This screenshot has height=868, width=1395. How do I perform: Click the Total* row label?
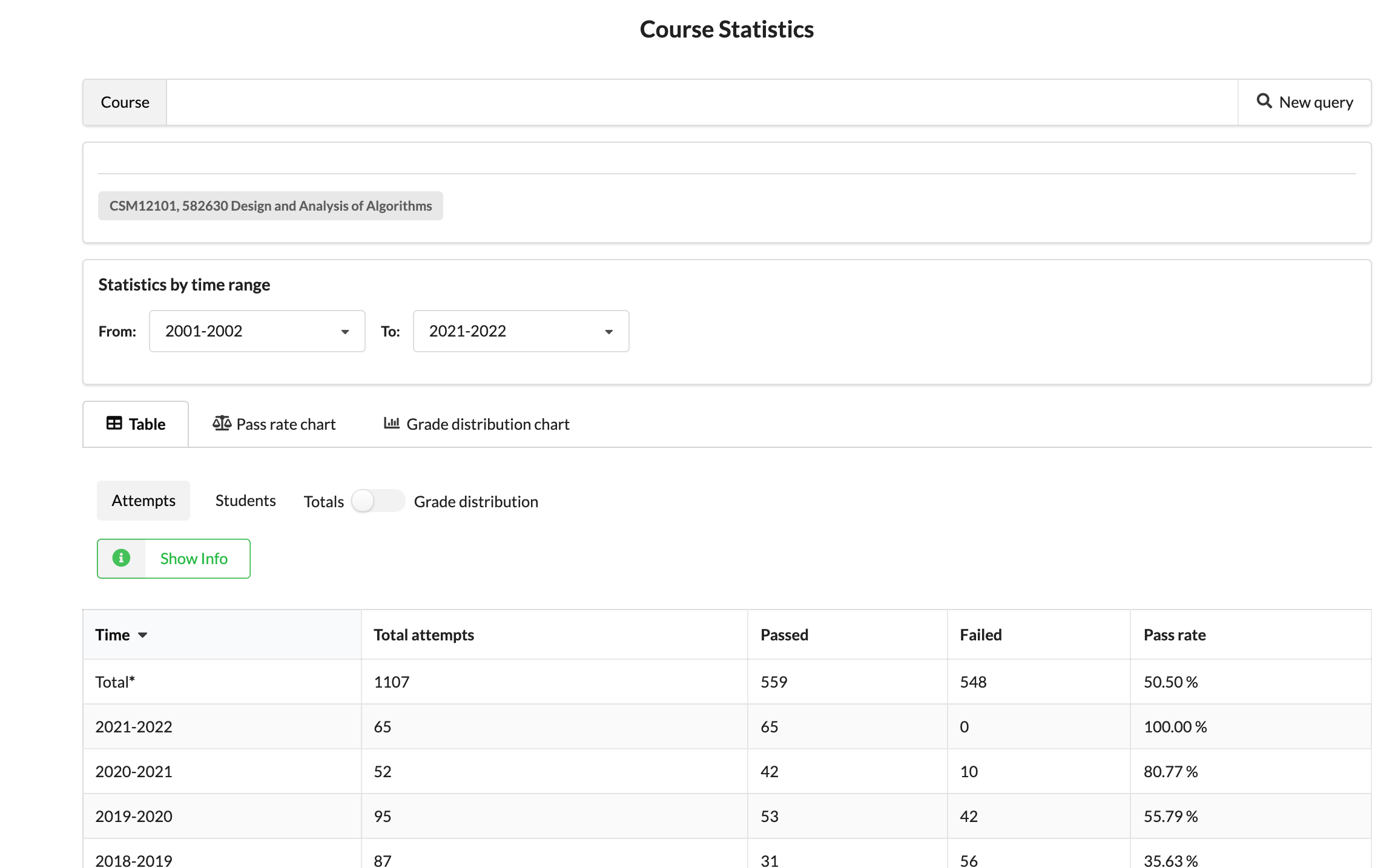coord(115,682)
